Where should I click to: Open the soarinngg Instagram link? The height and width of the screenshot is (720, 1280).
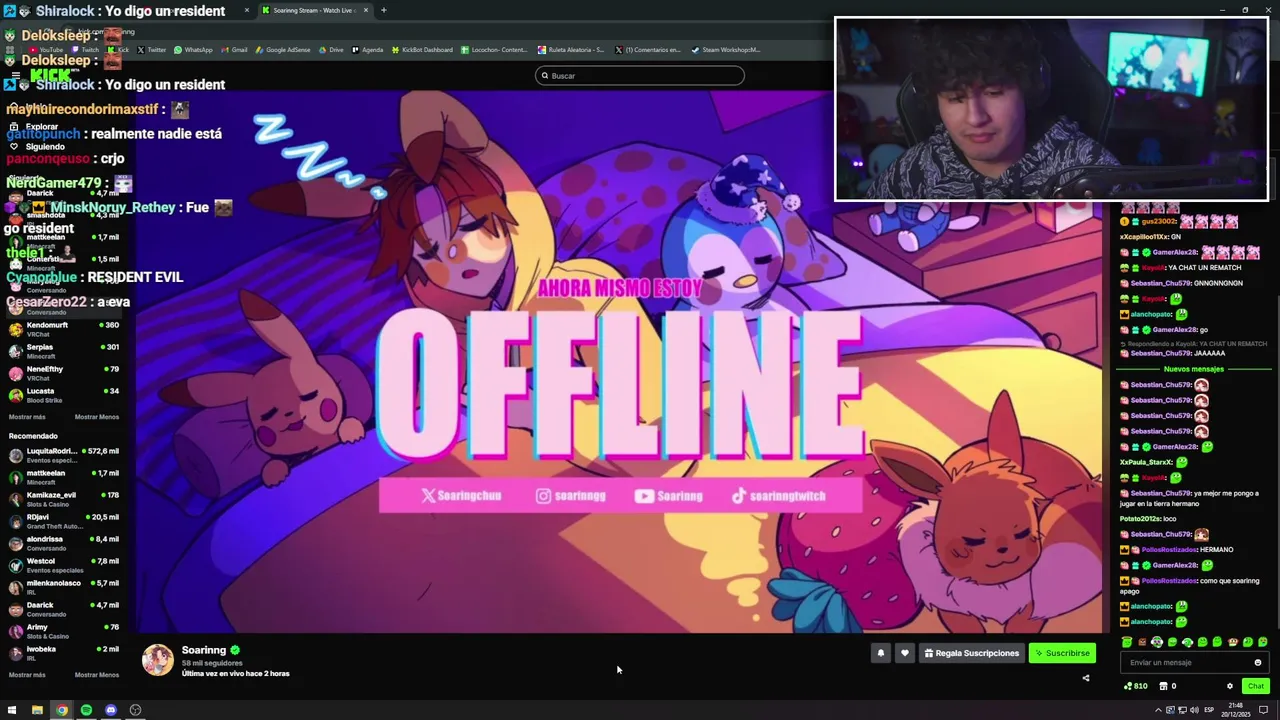click(x=571, y=496)
